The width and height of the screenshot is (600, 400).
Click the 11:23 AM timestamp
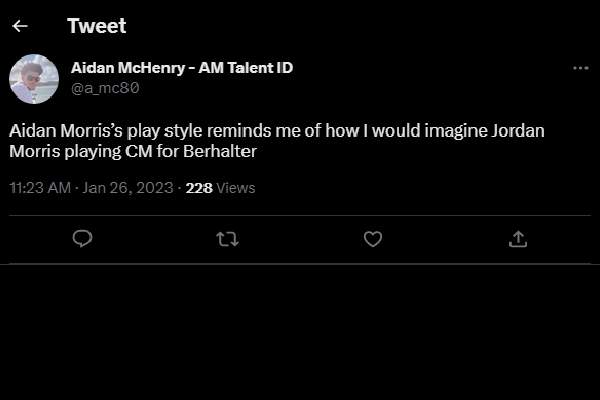40,187
